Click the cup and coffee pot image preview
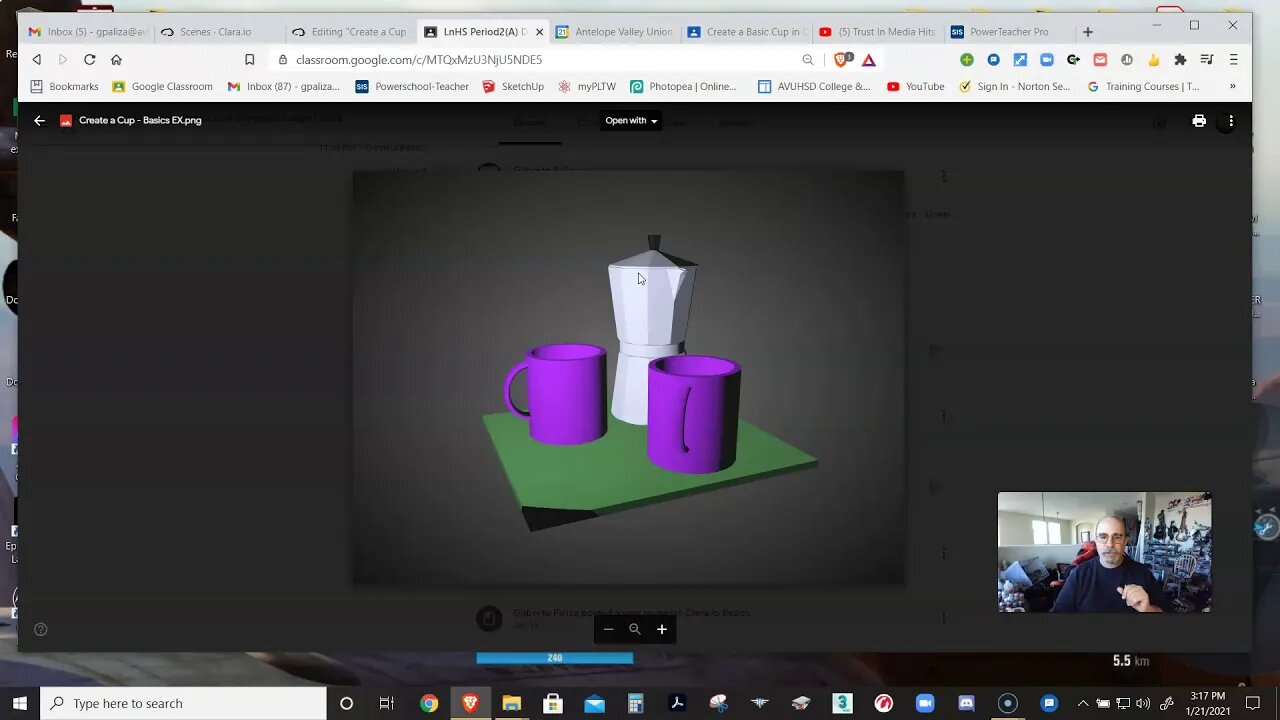The height and width of the screenshot is (720, 1280). point(628,378)
